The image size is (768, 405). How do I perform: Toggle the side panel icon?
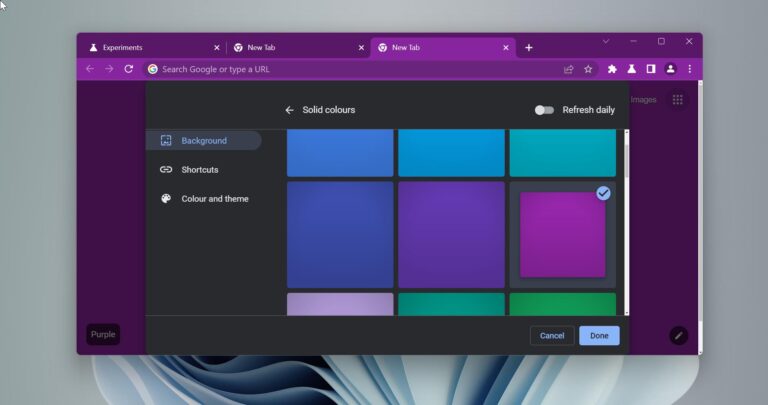click(650, 69)
